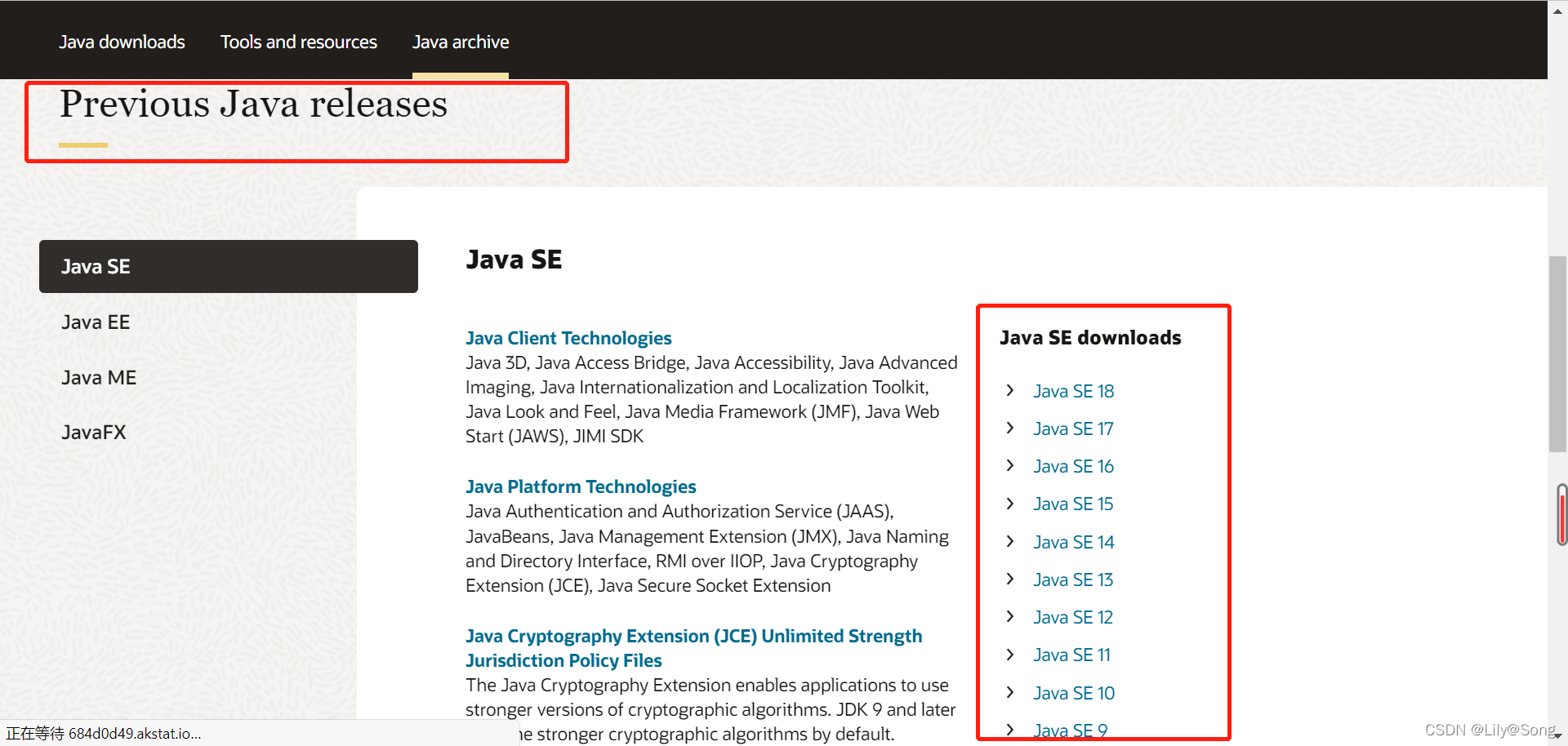1568x746 pixels.
Task: Click the chevron beside Java SE 11
Action: click(x=1010, y=655)
